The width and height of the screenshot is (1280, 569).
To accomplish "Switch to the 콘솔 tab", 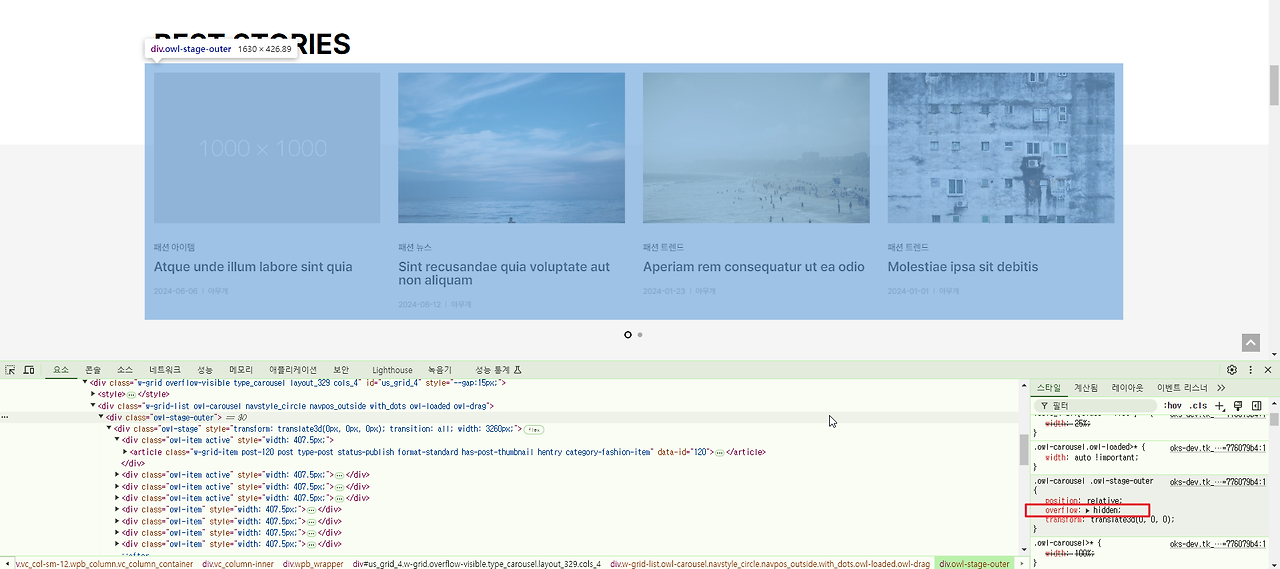I will pyautogui.click(x=93, y=370).
